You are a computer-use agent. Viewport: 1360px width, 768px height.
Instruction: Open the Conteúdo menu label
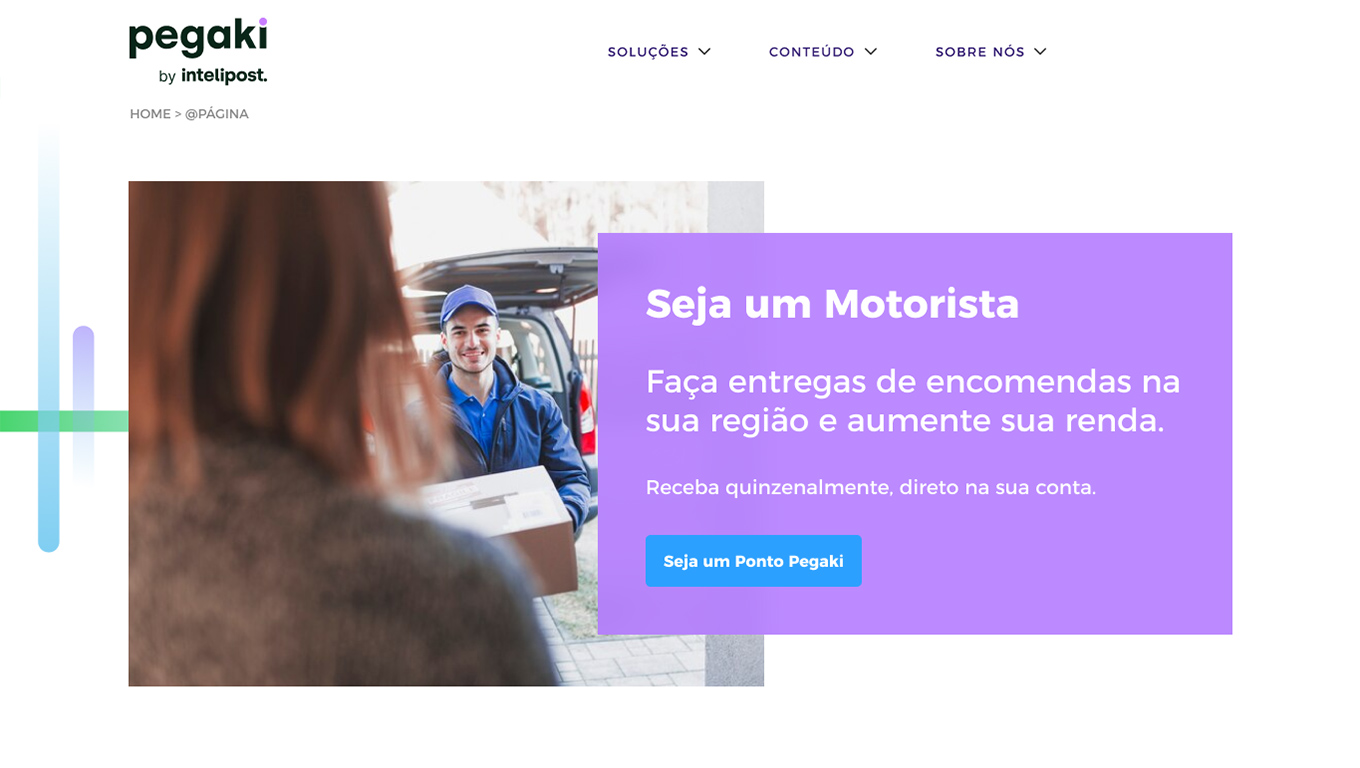[811, 52]
